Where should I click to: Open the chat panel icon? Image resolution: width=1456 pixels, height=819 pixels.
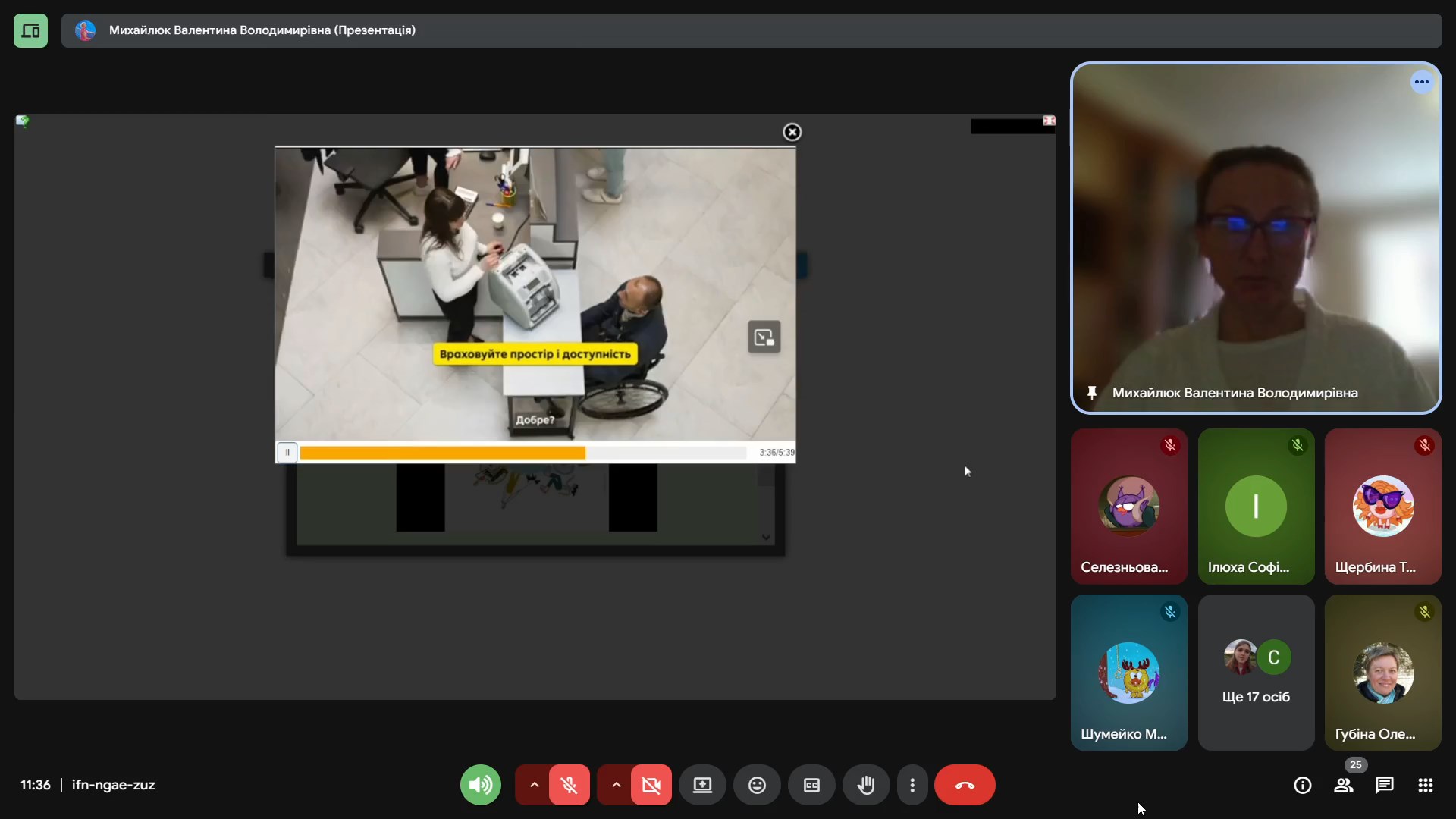[1384, 786]
